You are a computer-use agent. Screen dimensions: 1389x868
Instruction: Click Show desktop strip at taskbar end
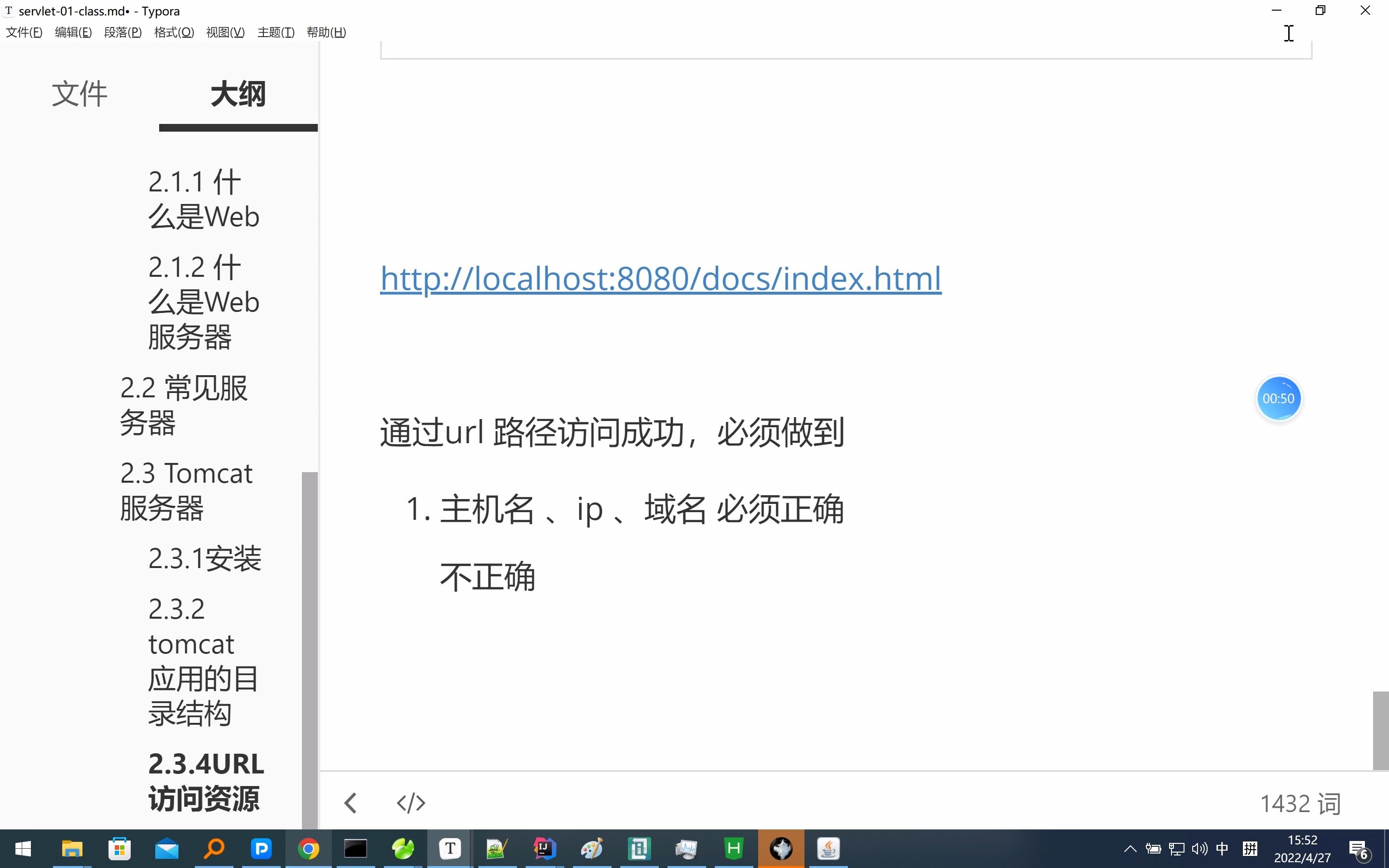click(x=1386, y=849)
